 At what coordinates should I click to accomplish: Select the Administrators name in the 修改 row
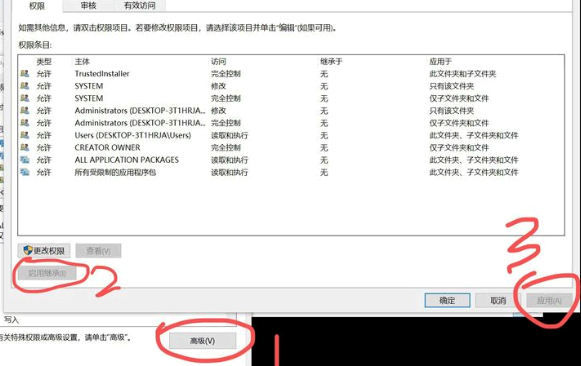click(x=140, y=110)
